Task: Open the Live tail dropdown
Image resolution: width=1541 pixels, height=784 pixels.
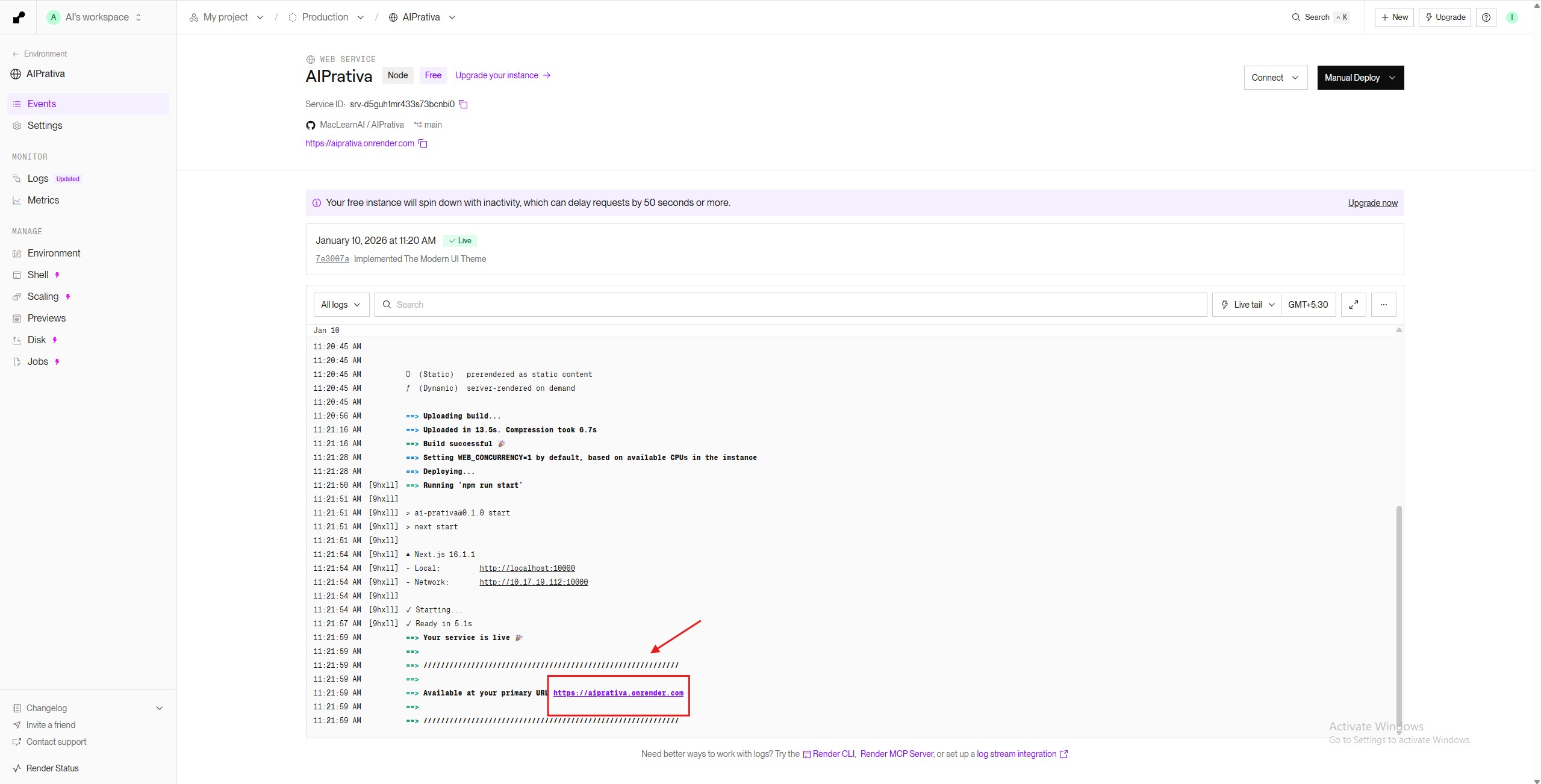Action: pyautogui.click(x=1247, y=305)
